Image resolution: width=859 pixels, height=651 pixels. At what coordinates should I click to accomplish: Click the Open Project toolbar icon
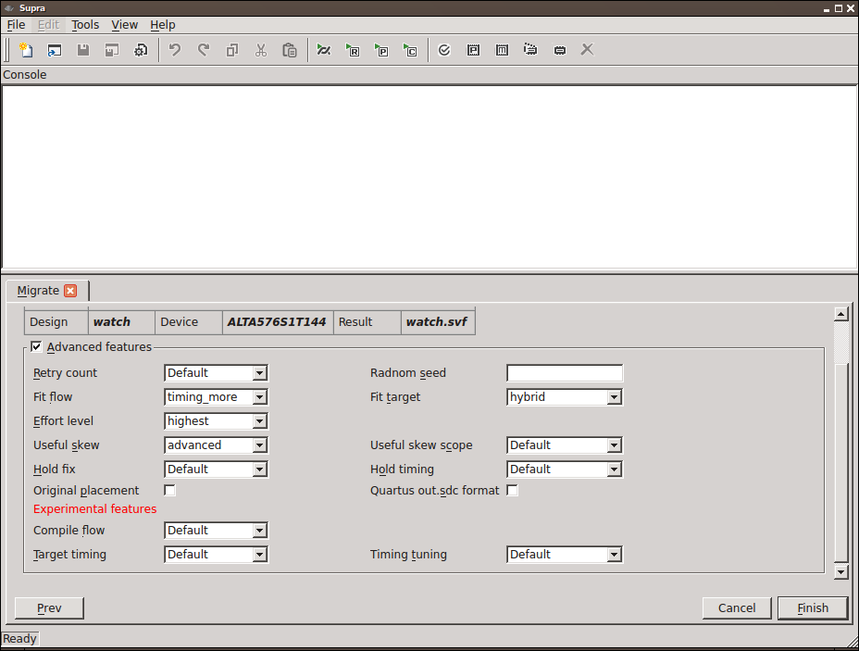54,50
